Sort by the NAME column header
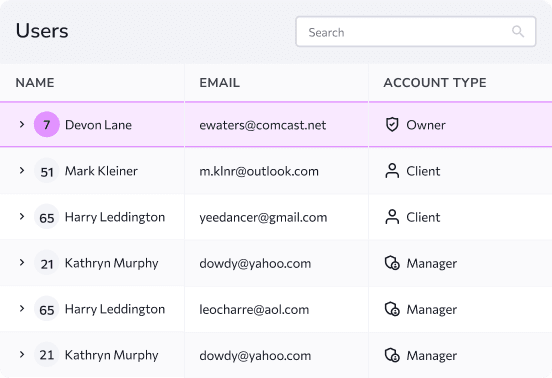This screenshot has height=378, width=552. pyautogui.click(x=35, y=83)
